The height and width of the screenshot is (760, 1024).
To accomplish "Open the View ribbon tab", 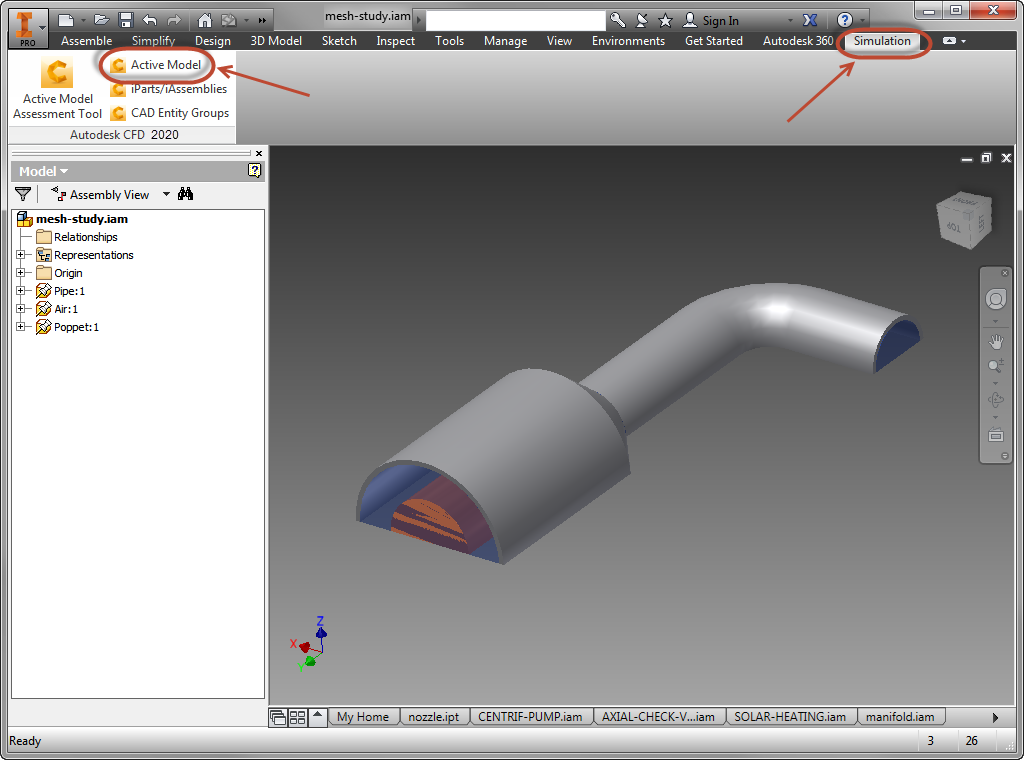I will point(559,40).
